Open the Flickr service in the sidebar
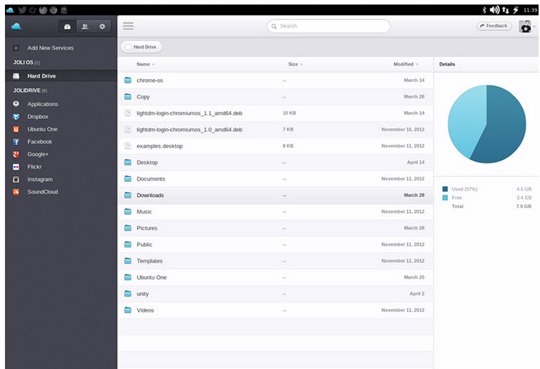The height and width of the screenshot is (369, 540). pos(34,167)
